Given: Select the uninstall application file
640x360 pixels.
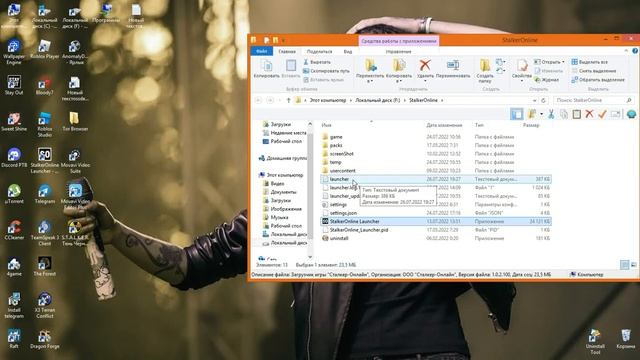Looking at the screenshot, I should [x=436, y=238].
